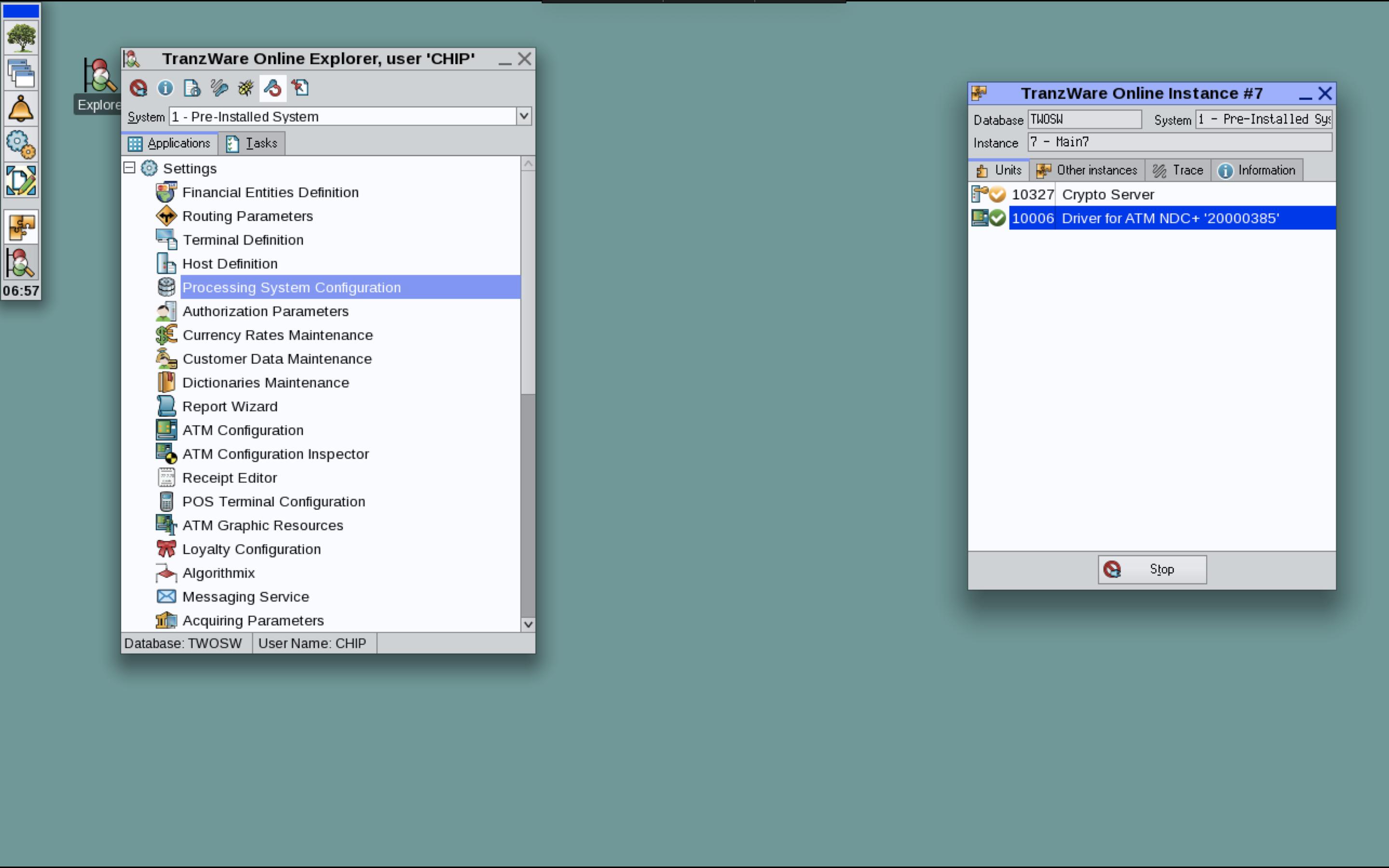1389x868 pixels.
Task: Click the red stop icon in Explorer toolbar
Action: point(138,88)
